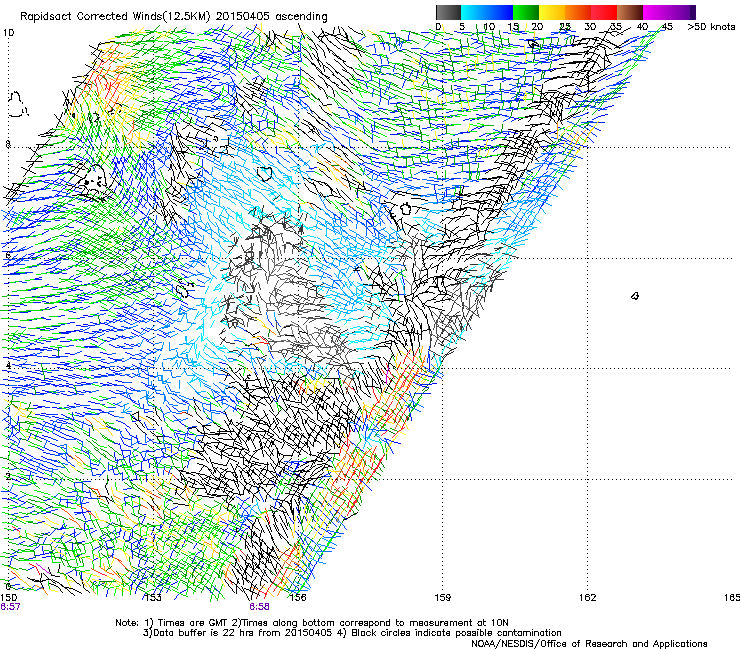This screenshot has width=740, height=650.
Task: Click the small island outline east of 162
Action: coord(635,296)
